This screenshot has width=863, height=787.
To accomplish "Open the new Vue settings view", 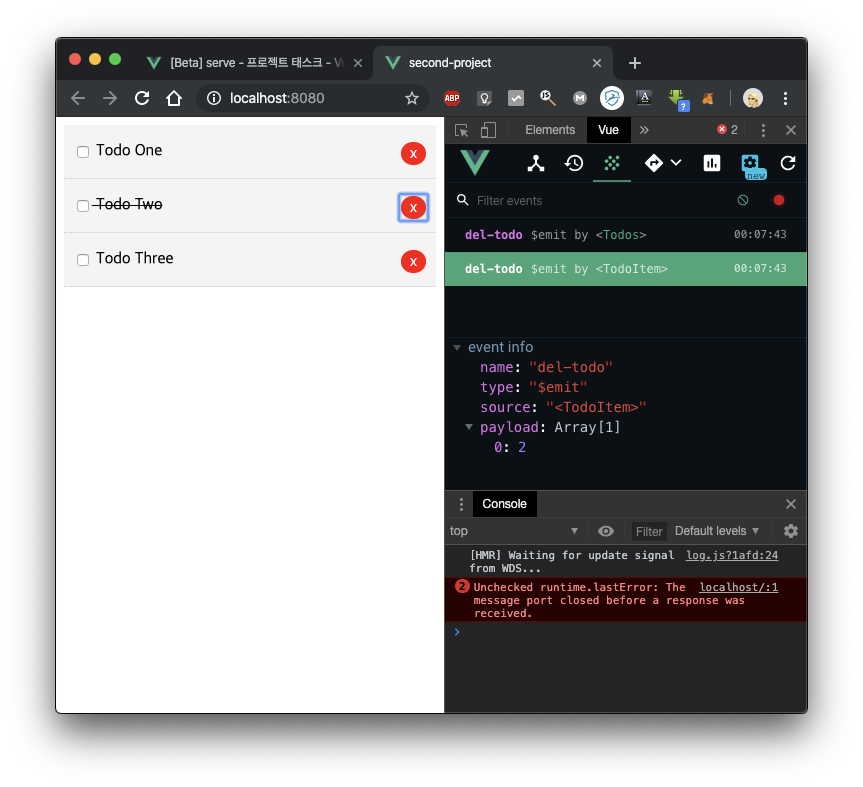I will [752, 165].
